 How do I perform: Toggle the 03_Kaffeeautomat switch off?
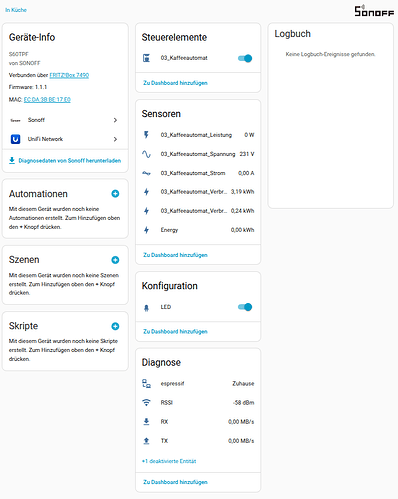click(245, 58)
